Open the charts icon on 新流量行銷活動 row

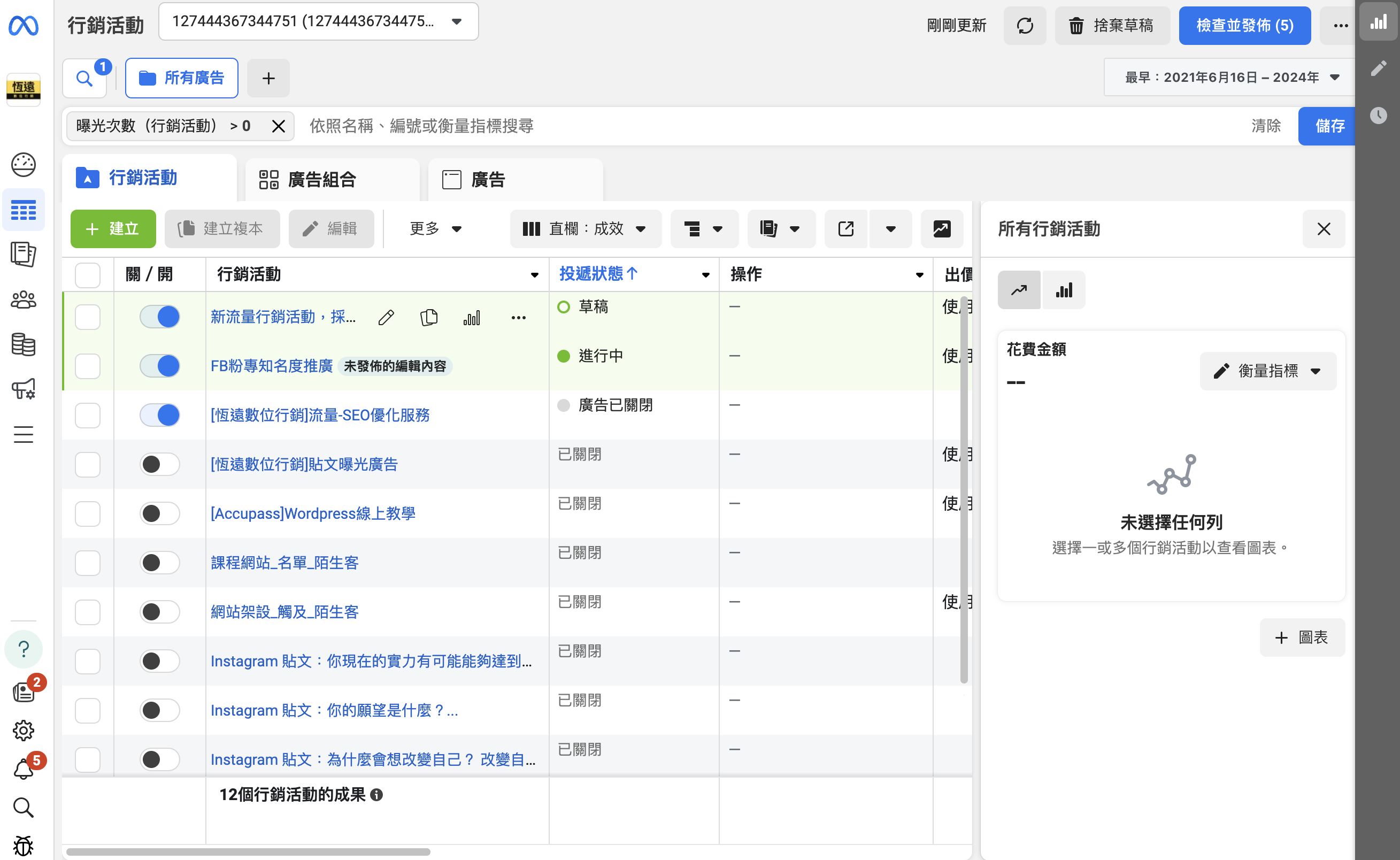coord(472,317)
